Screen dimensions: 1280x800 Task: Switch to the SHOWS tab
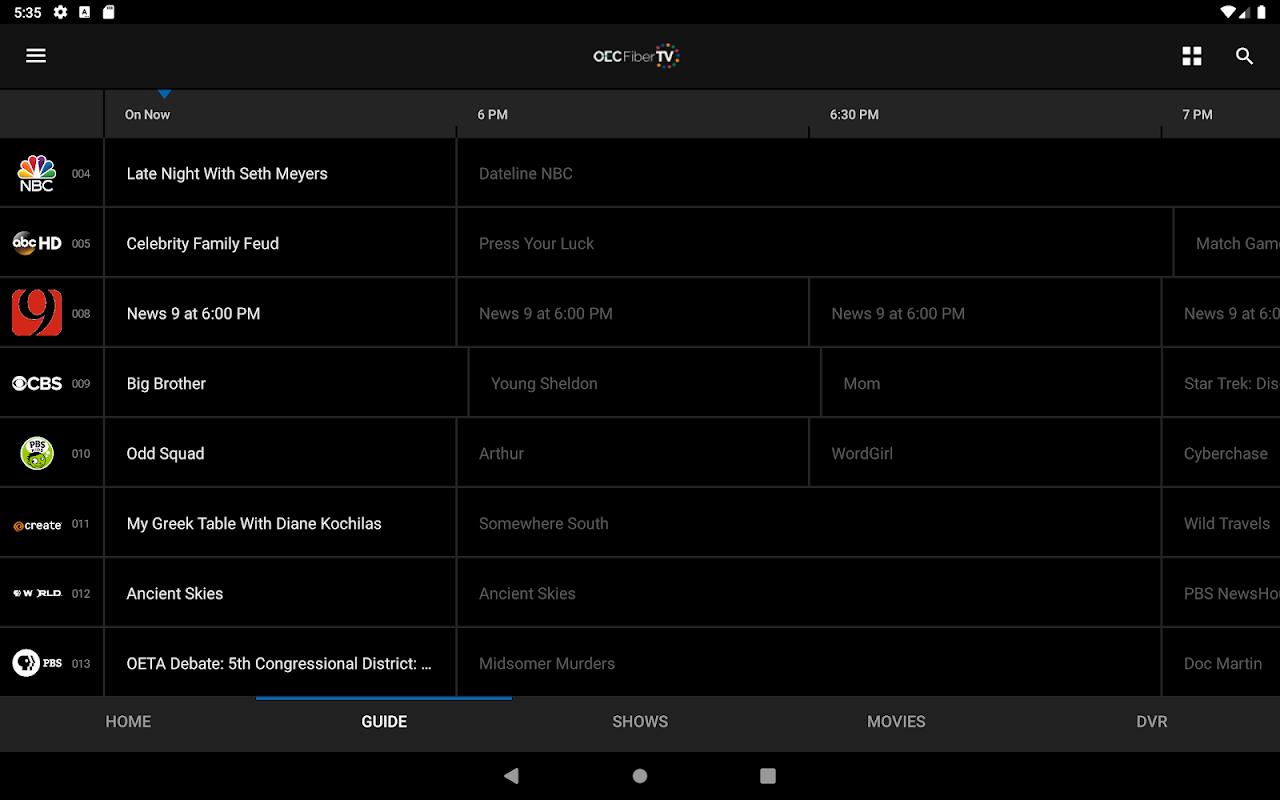coord(640,721)
